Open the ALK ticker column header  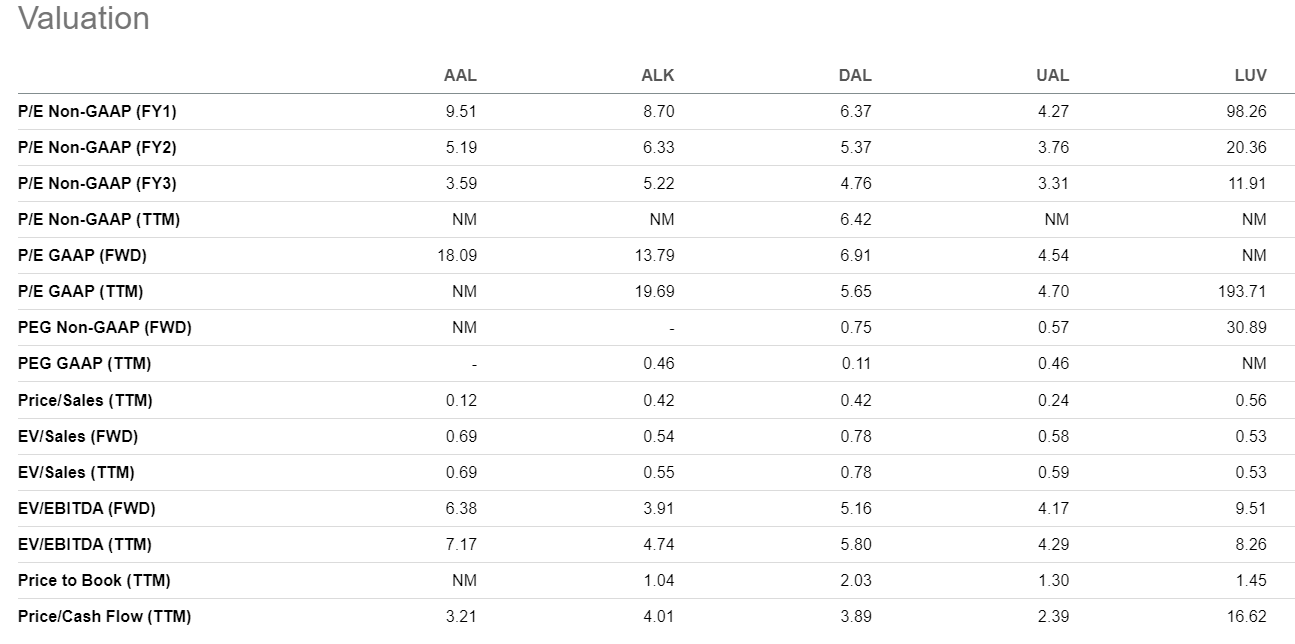(657, 75)
